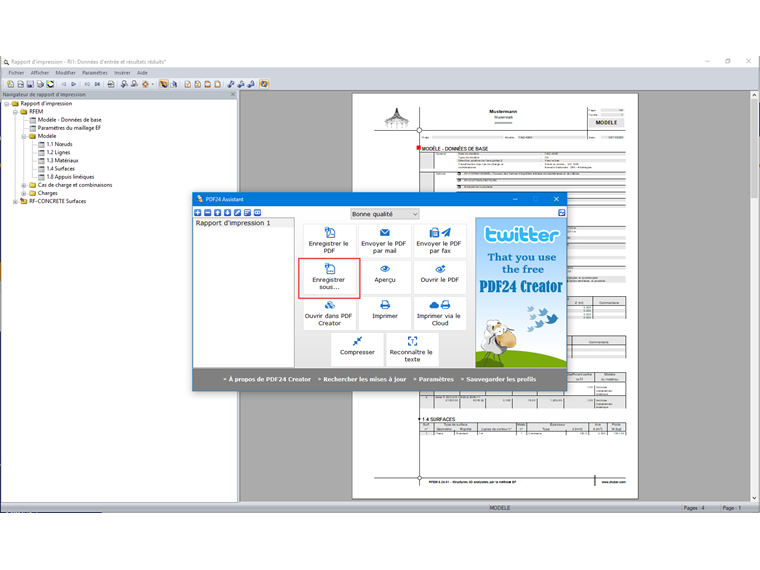Open the Insérer menu
The image size is (760, 570).
(x=122, y=73)
